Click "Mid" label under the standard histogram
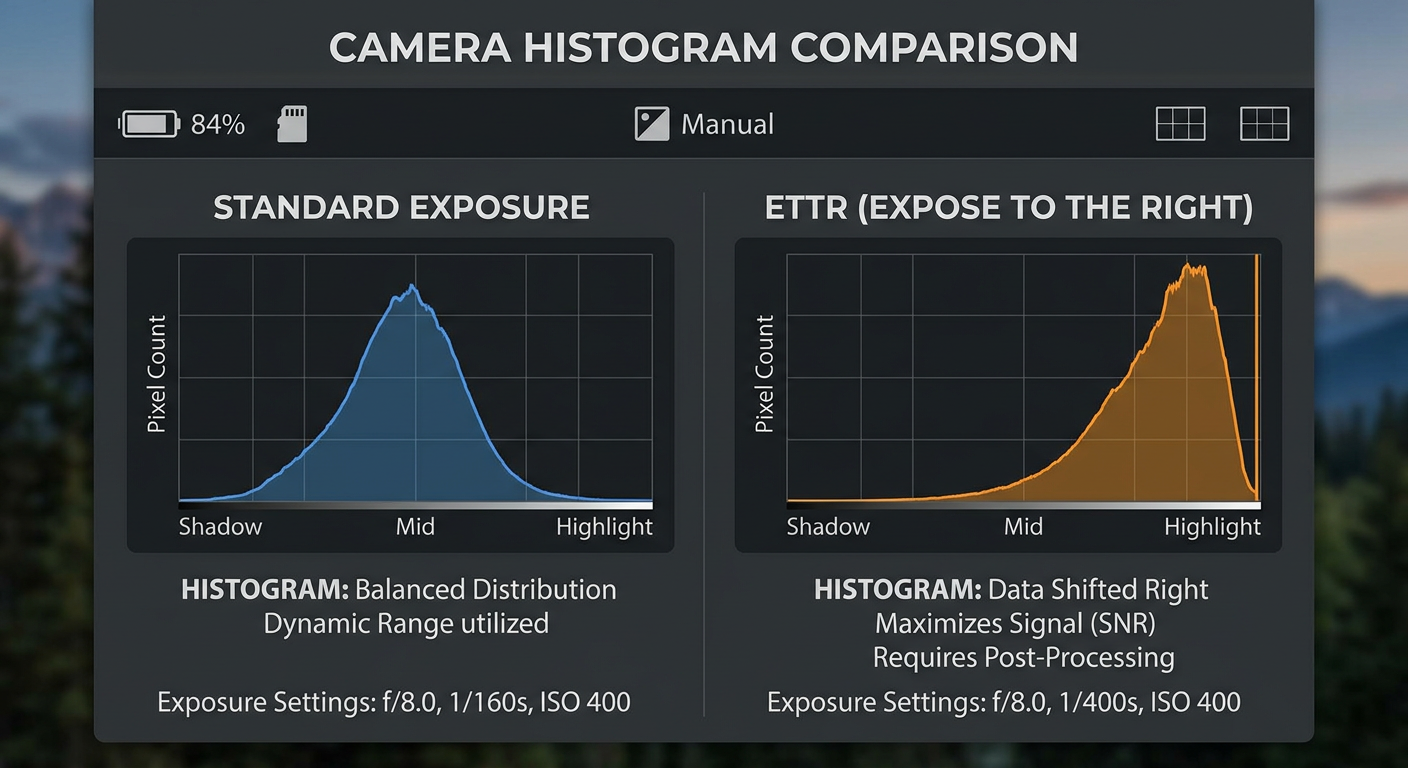The height and width of the screenshot is (768, 1408). [415, 527]
